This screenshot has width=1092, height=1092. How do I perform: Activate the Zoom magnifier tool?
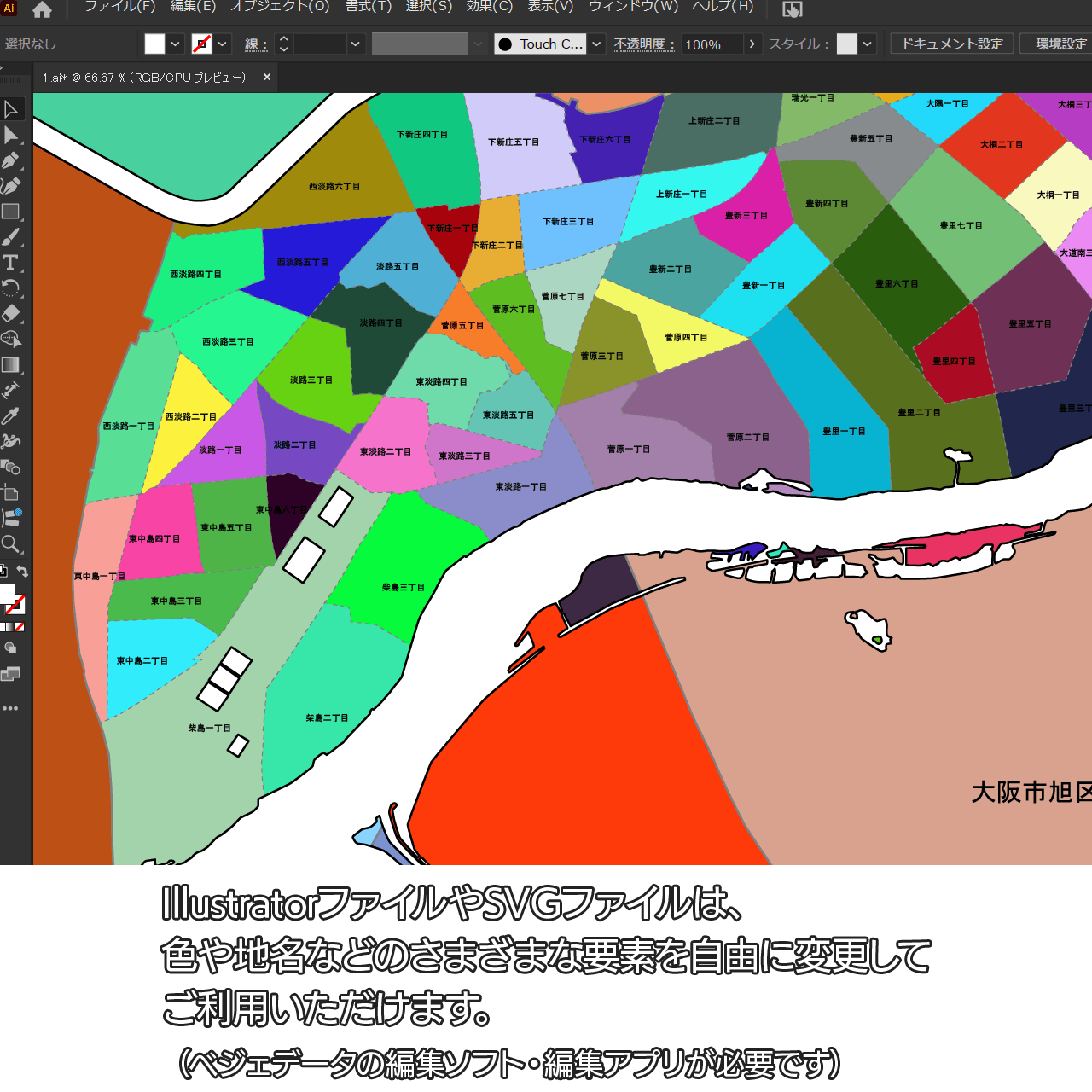(11, 544)
